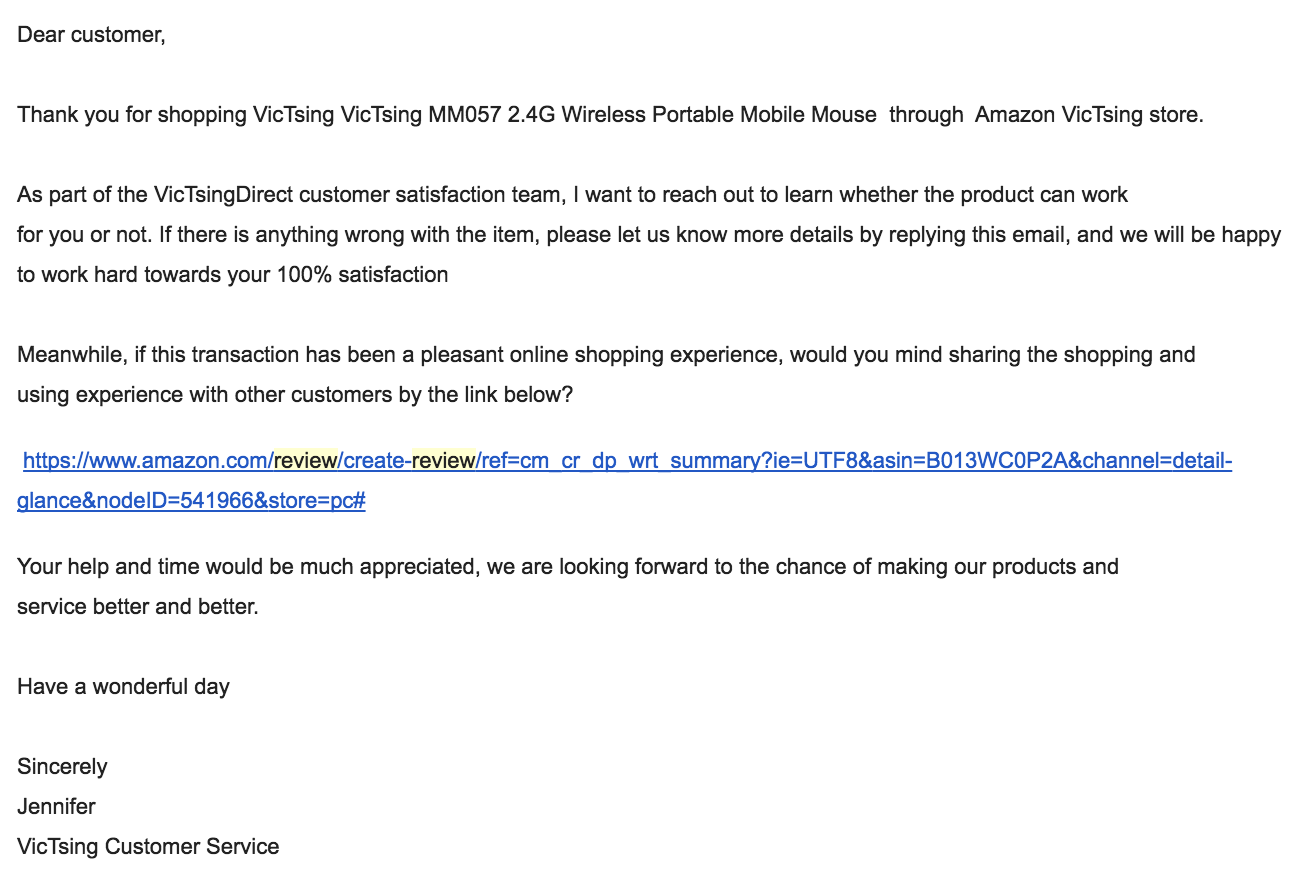Click the line 'Your help and time would be much appreciated'

[568, 567]
